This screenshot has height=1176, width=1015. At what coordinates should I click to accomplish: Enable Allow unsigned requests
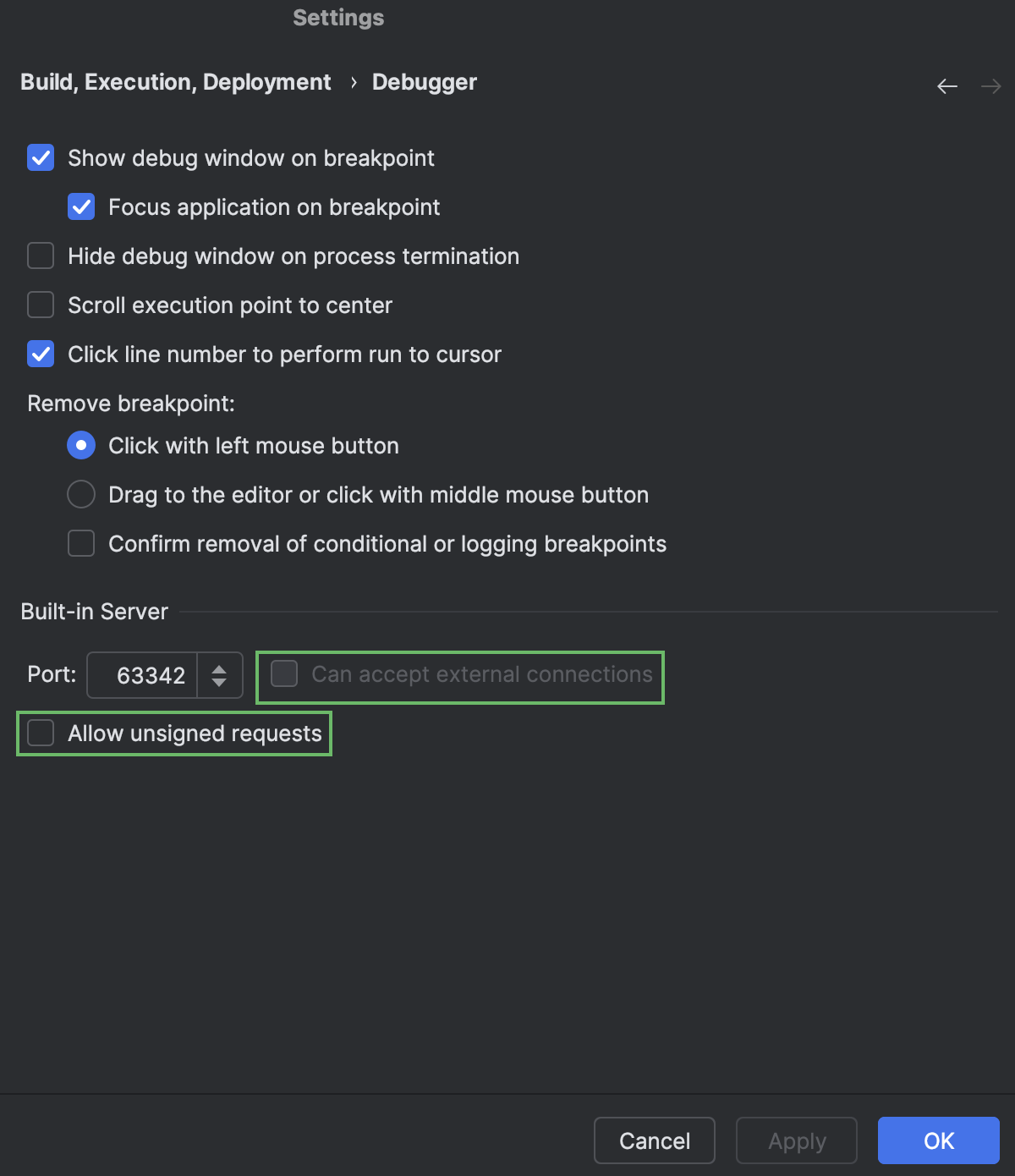click(x=41, y=734)
